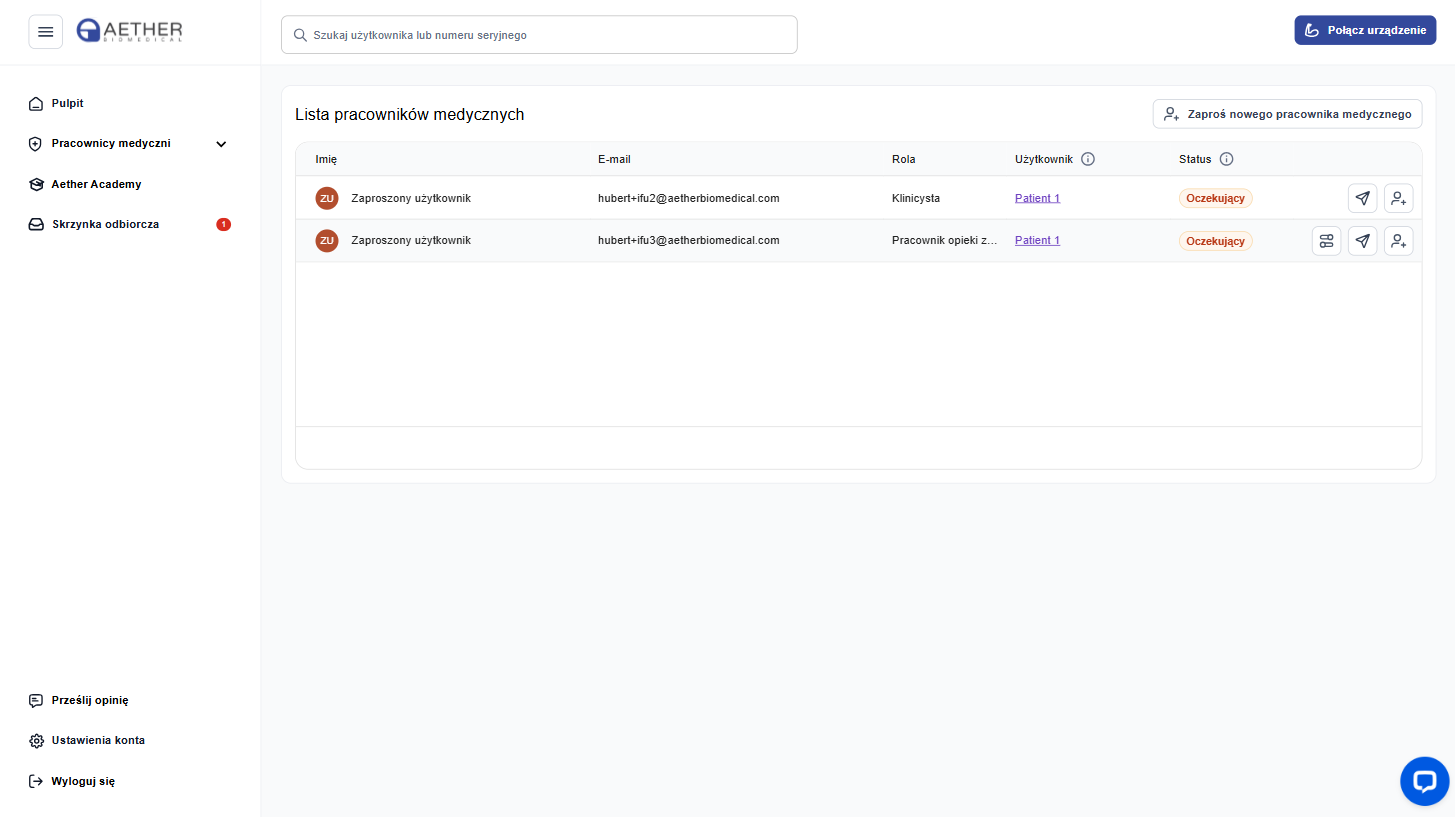Click the Wyloguj się logout icon

[x=36, y=781]
